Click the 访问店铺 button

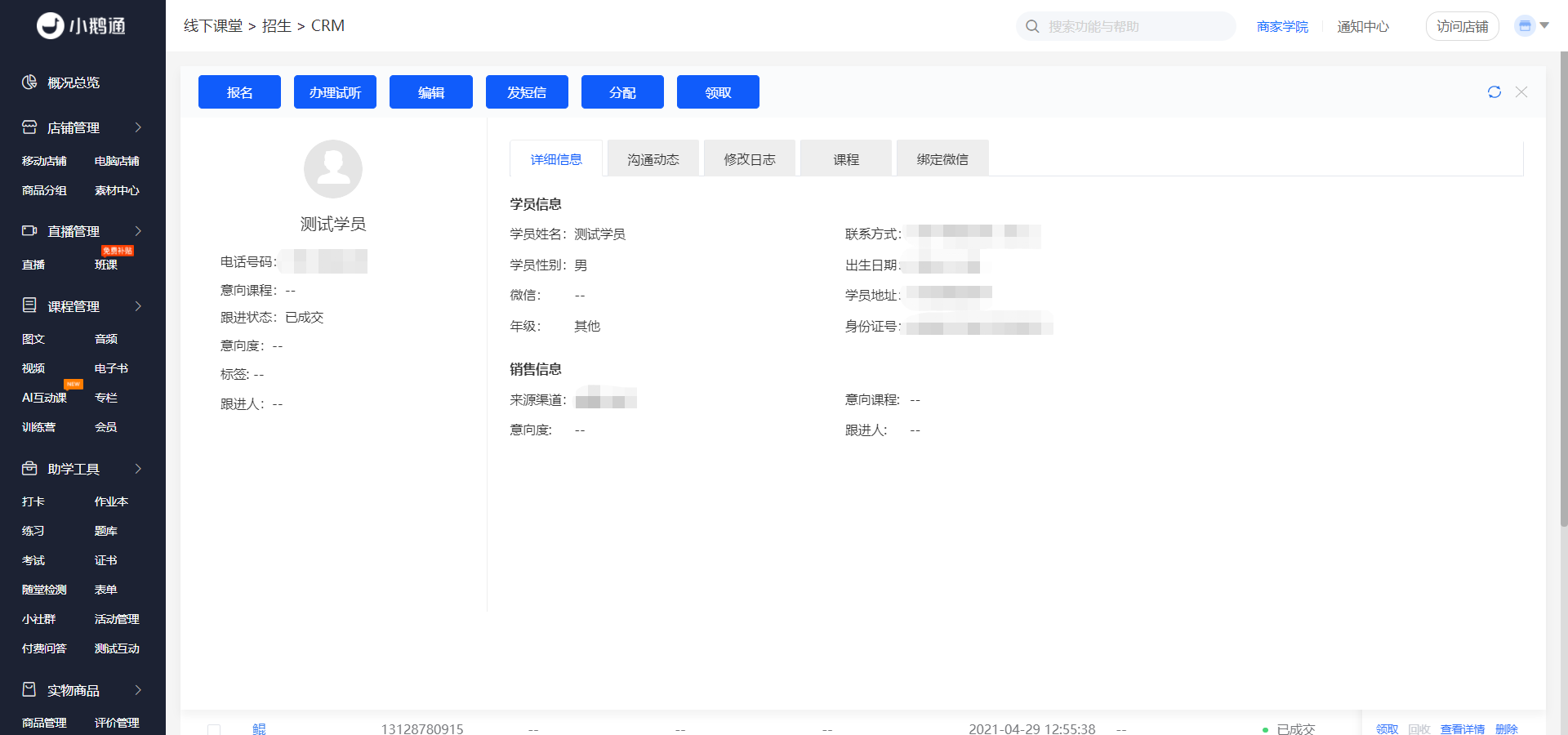coord(1462,26)
